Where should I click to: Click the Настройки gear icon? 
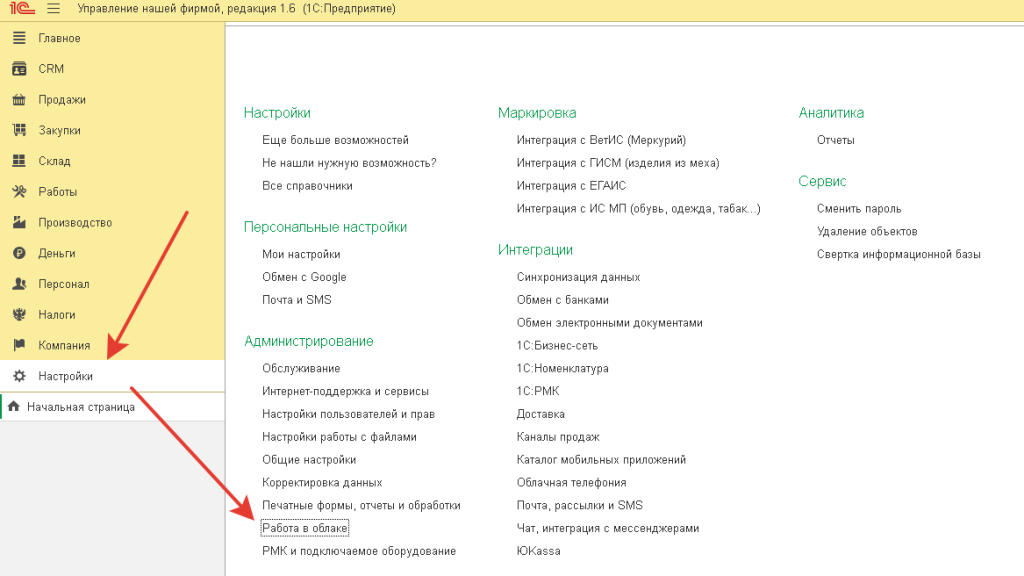point(19,376)
